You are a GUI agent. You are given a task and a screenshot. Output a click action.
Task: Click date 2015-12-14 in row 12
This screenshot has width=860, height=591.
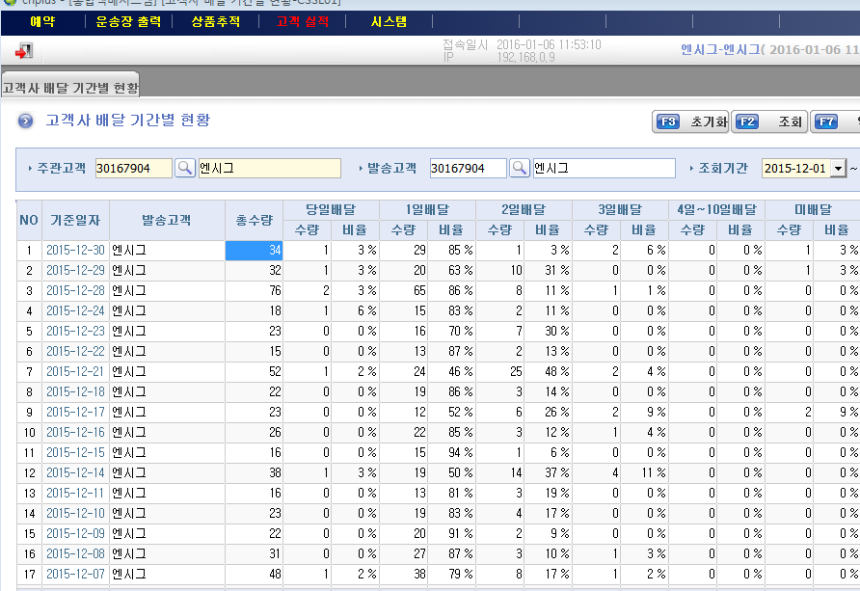click(x=75, y=473)
